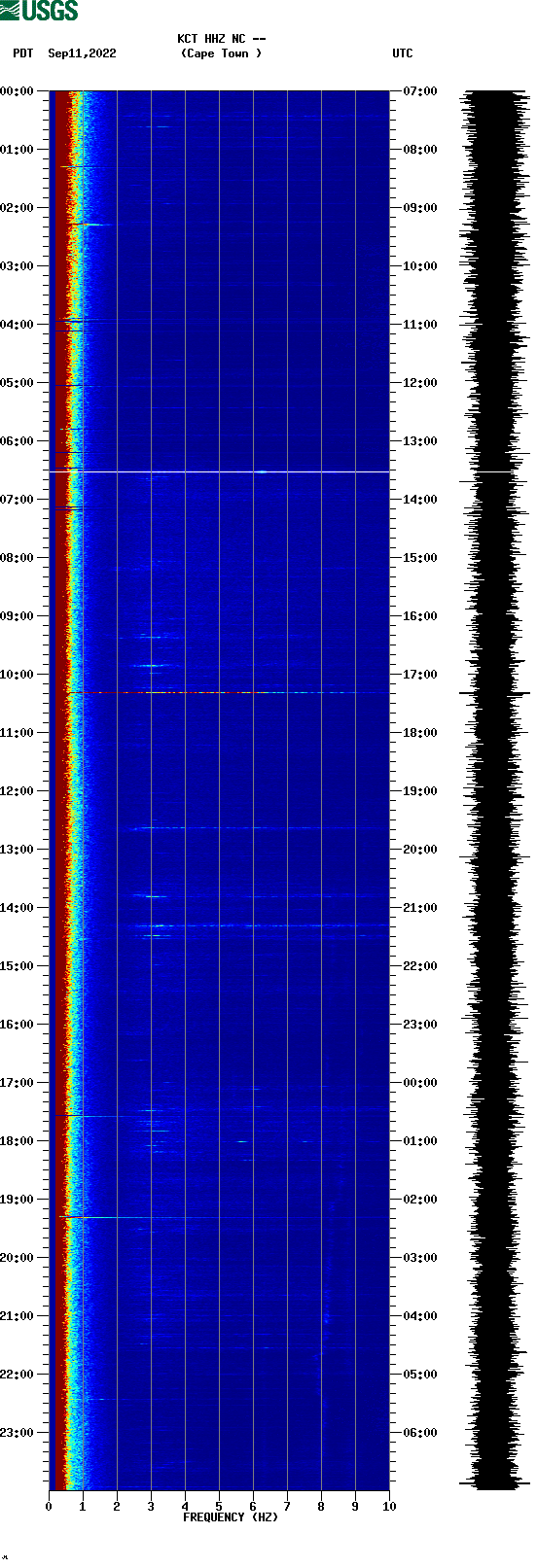
Task: Click the '(Cape Town )' station label
Action: [x=222, y=53]
